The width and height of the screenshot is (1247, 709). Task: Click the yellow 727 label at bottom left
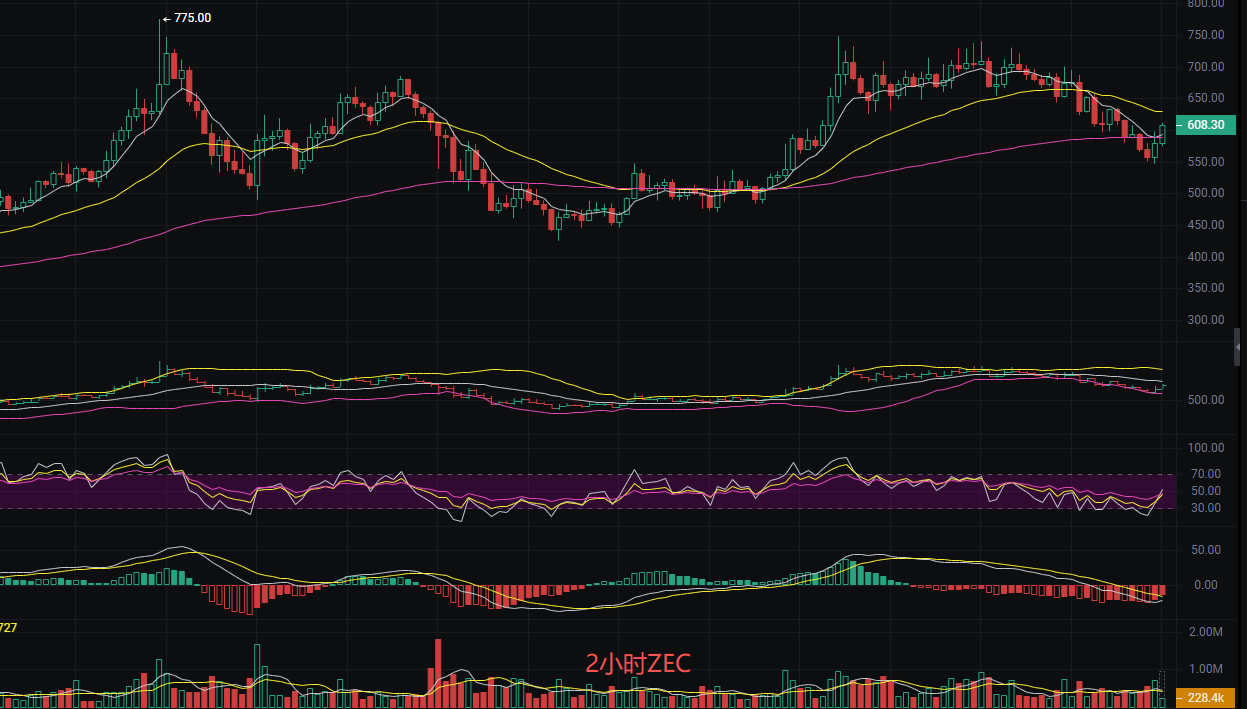(9, 627)
